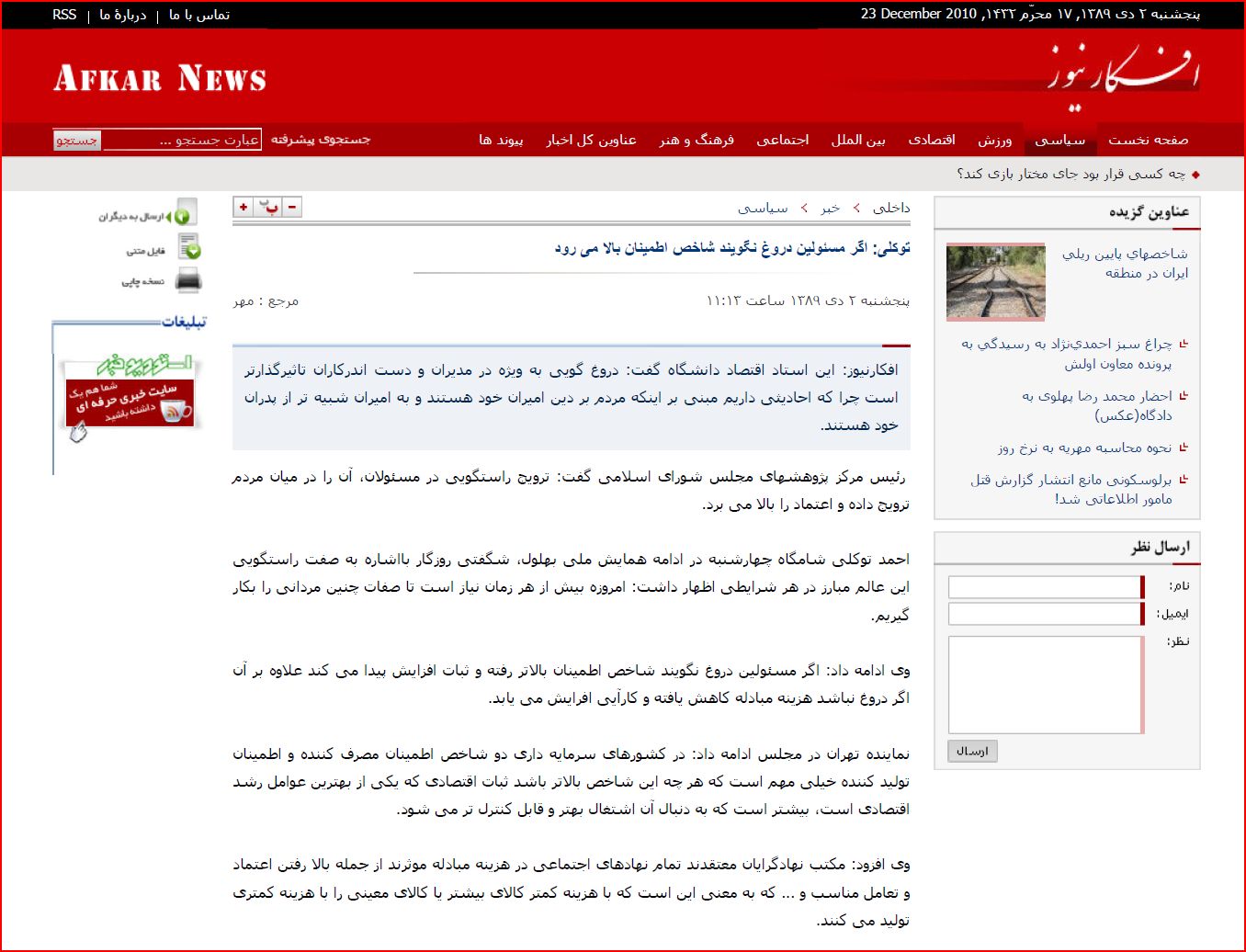
Task: Select the ورزش menu item
Action: click(x=994, y=140)
